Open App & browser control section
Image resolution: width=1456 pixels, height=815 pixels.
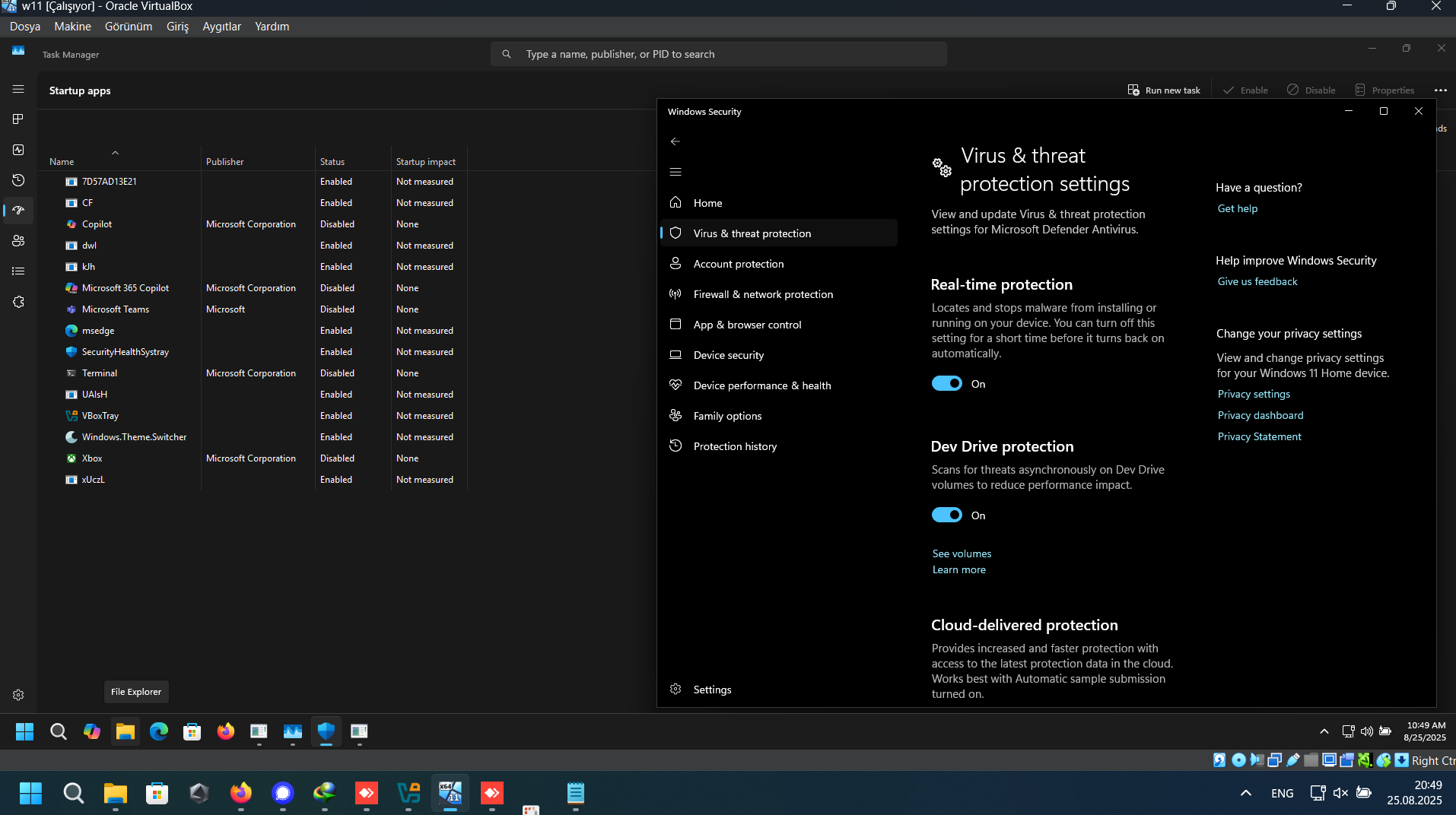[779, 325]
